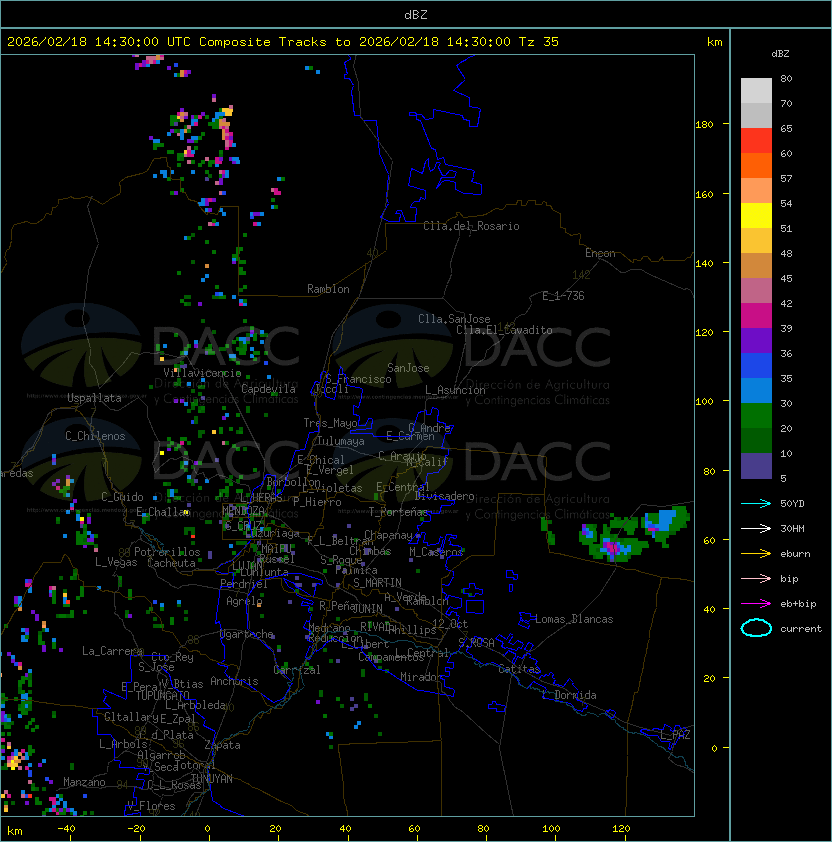This screenshot has height=842, width=832.
Task: Click the 'TUPUNGATO' map label
Action: [163, 695]
